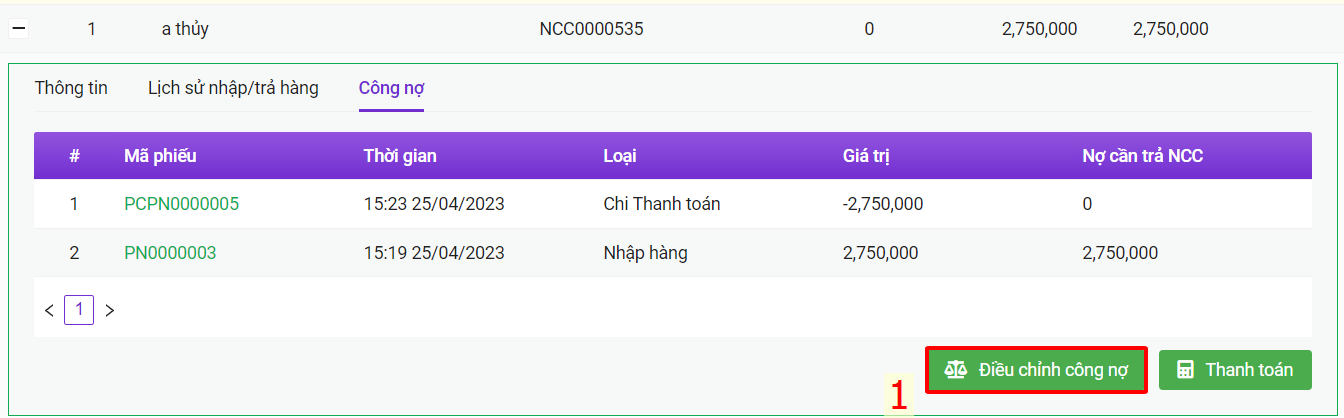
Task: Go to previous page arrow
Action: [49, 311]
